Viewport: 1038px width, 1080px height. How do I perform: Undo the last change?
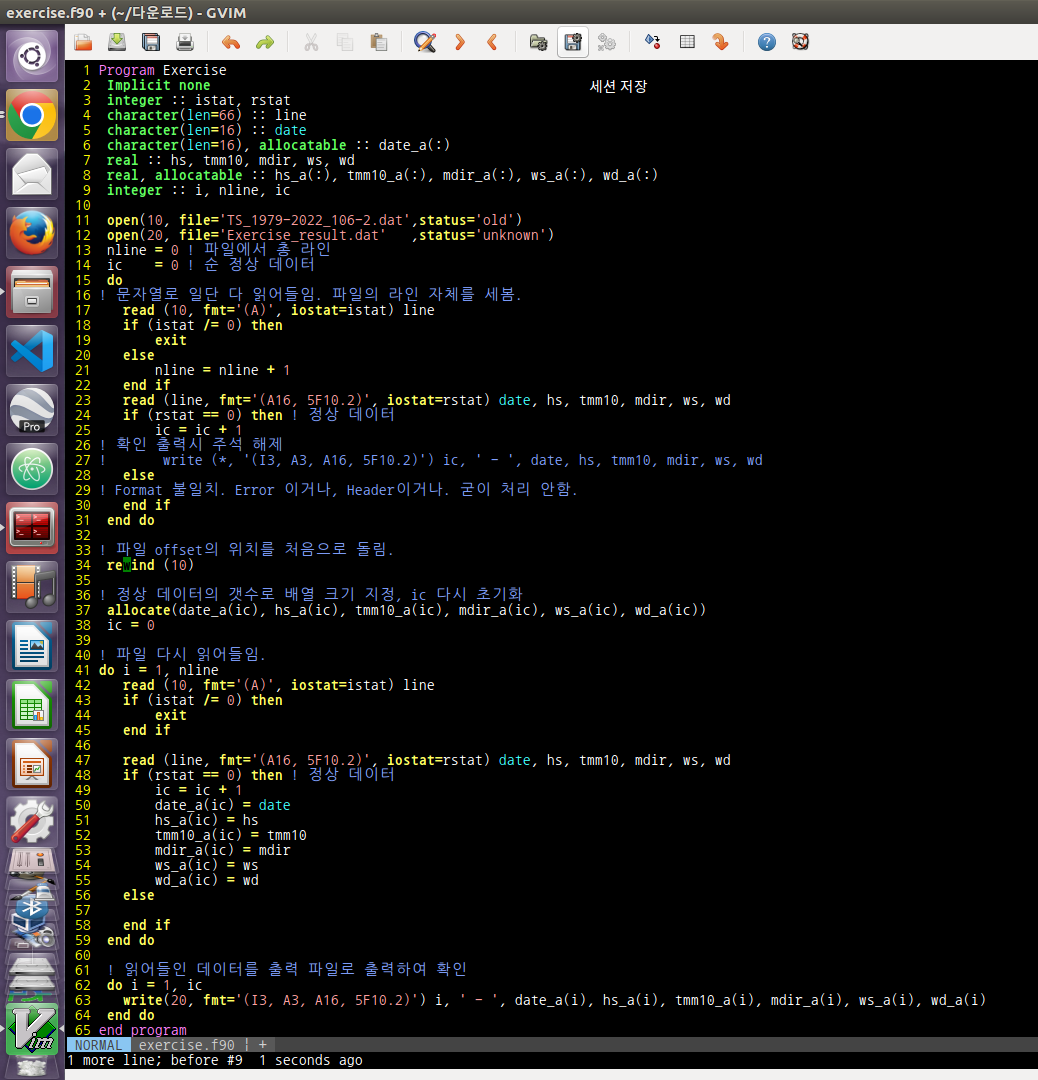[x=231, y=42]
